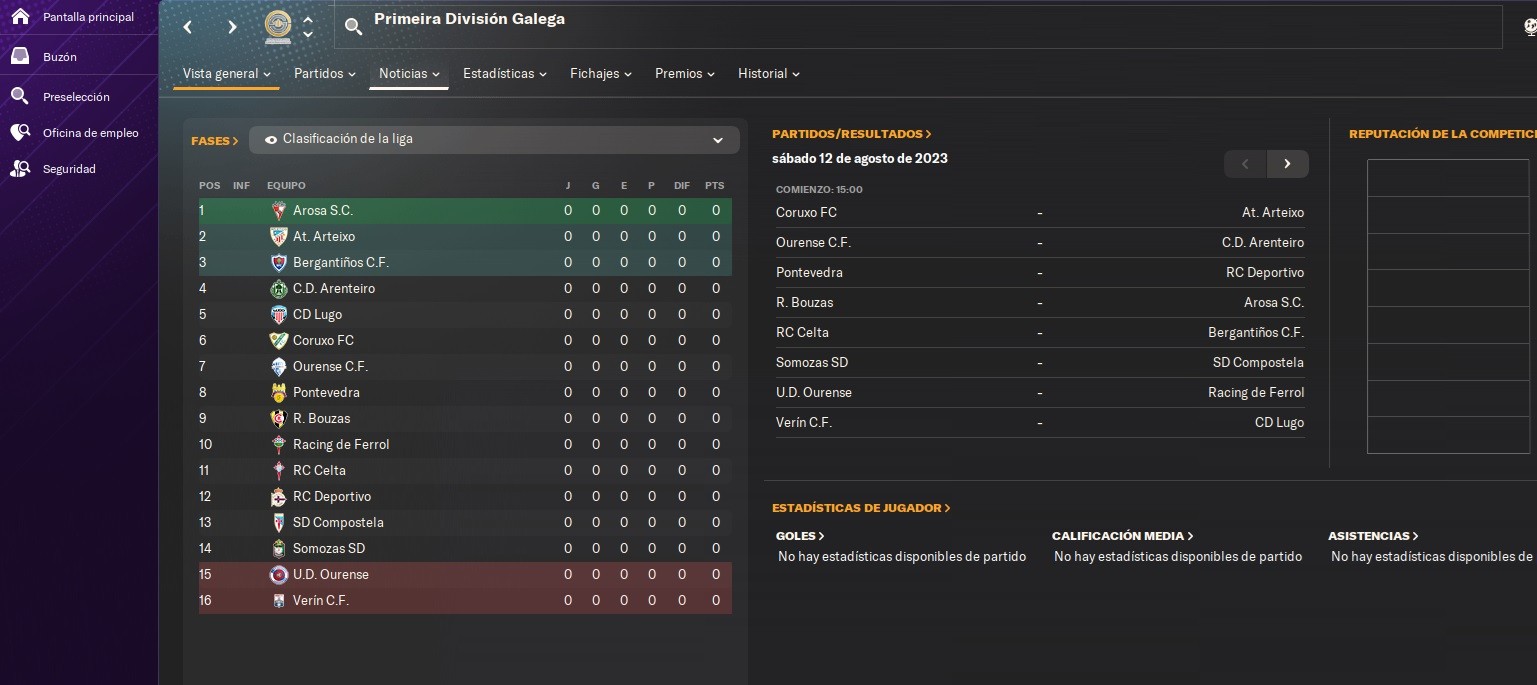Click SD Compostela club crest
1537x685 pixels.
click(279, 522)
